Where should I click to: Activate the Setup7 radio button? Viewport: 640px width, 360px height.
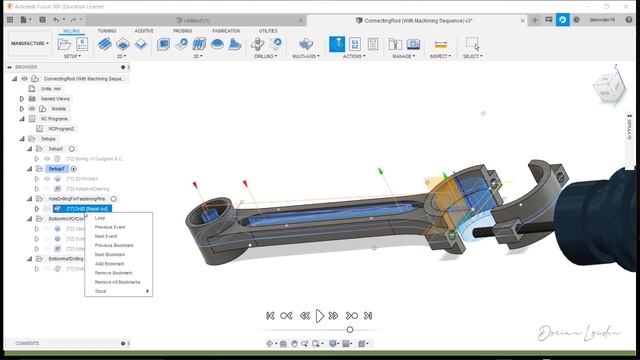click(73, 169)
